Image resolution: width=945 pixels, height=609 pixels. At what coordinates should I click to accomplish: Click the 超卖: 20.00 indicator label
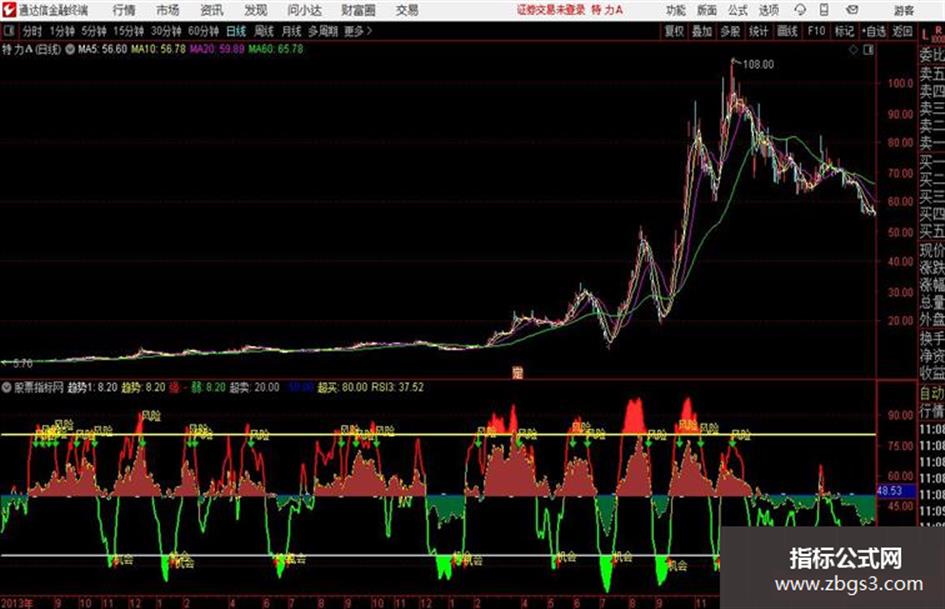tap(254, 387)
